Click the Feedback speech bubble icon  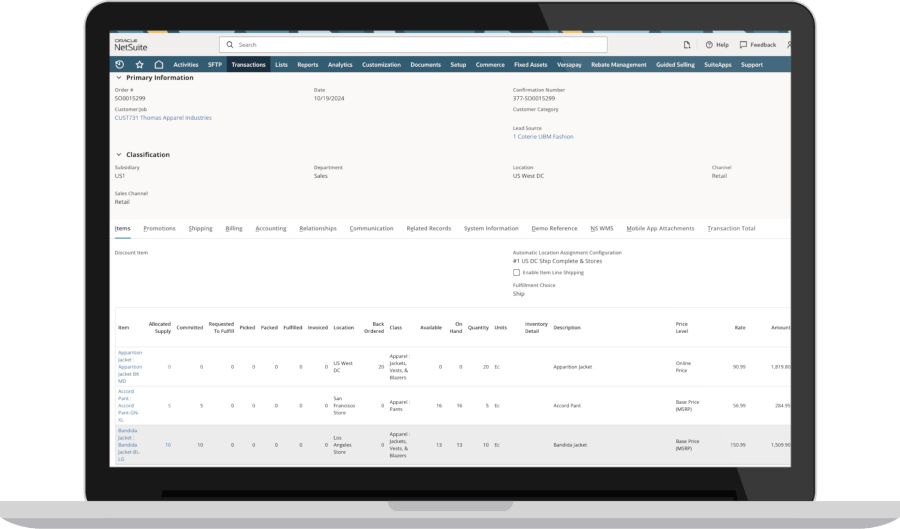[743, 45]
